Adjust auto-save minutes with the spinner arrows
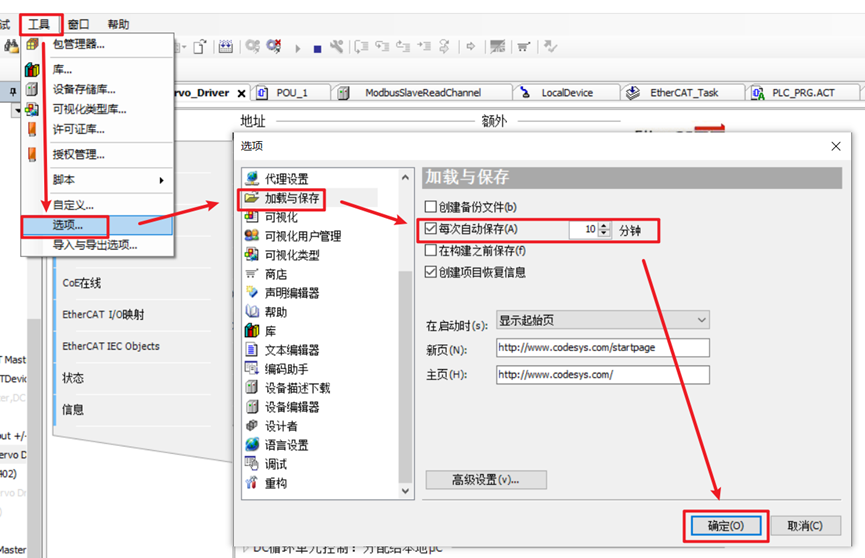This screenshot has width=865, height=558. click(604, 230)
